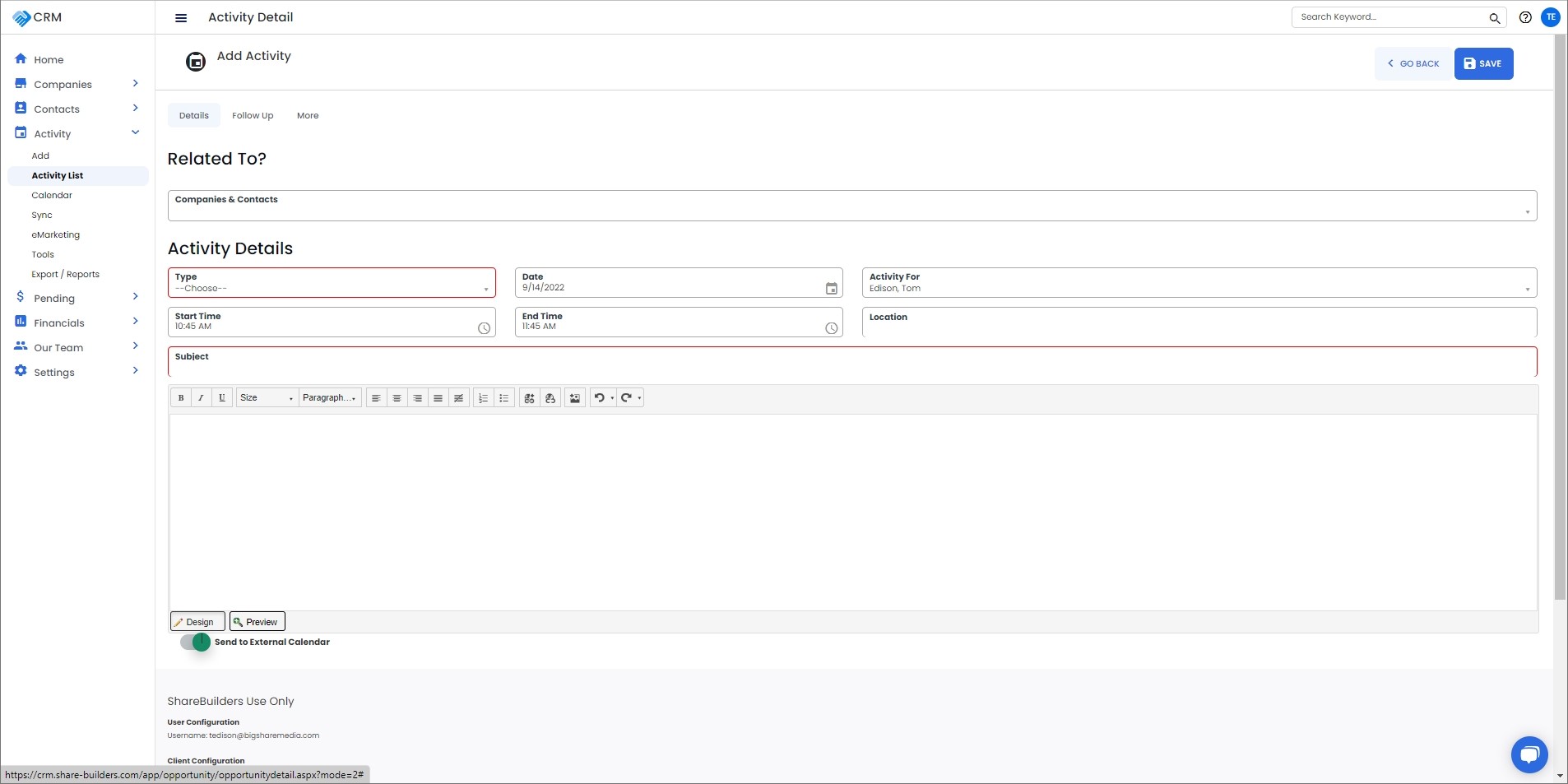Switch to the Follow Up tab
This screenshot has width=1568, height=784.
tap(253, 116)
